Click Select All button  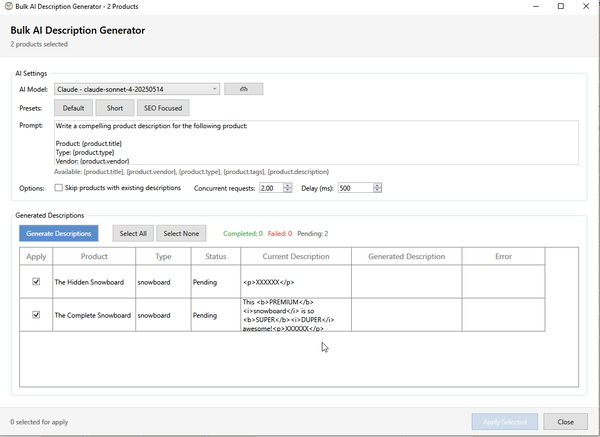click(x=133, y=233)
